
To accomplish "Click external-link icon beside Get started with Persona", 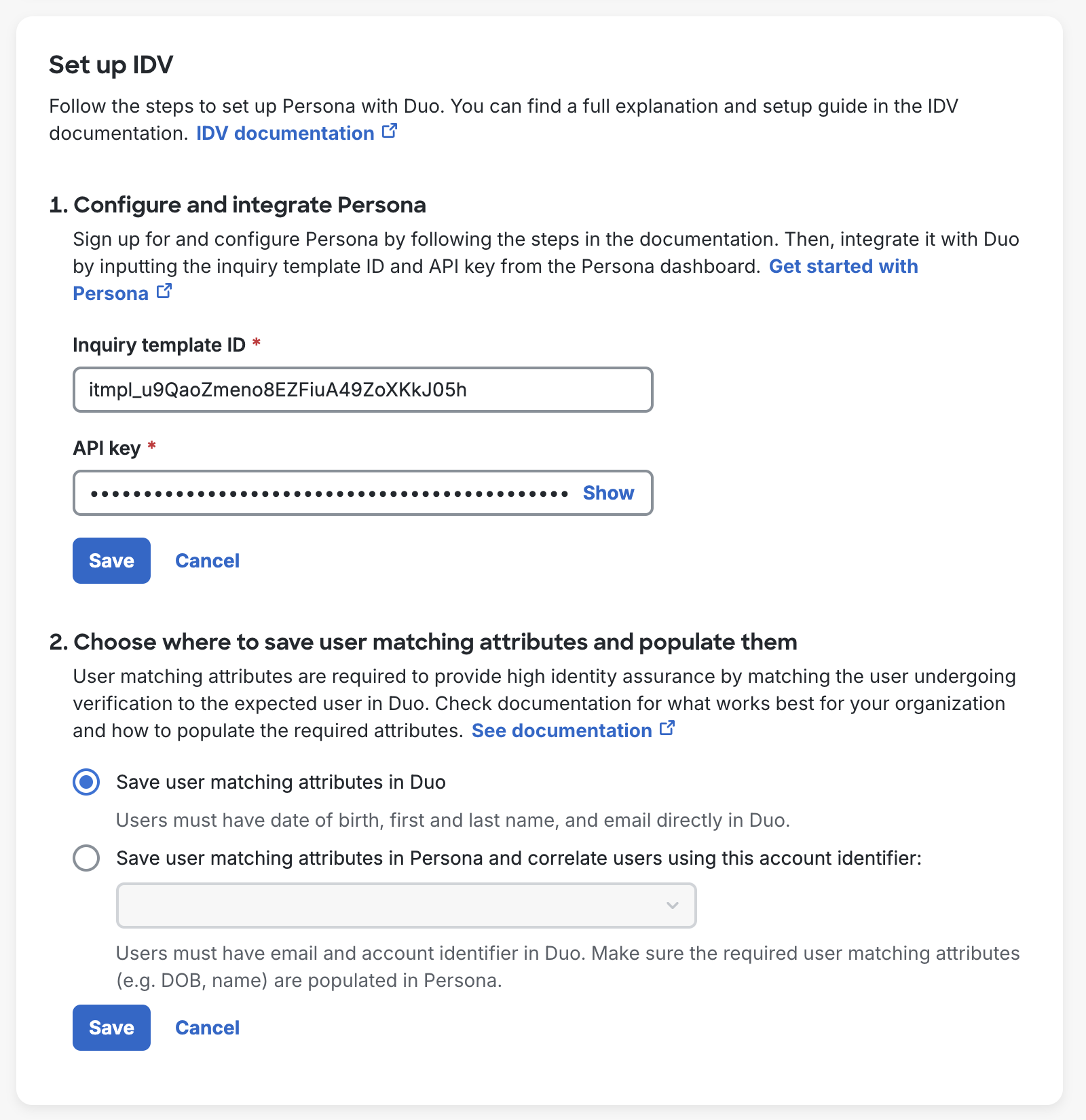I will point(164,291).
